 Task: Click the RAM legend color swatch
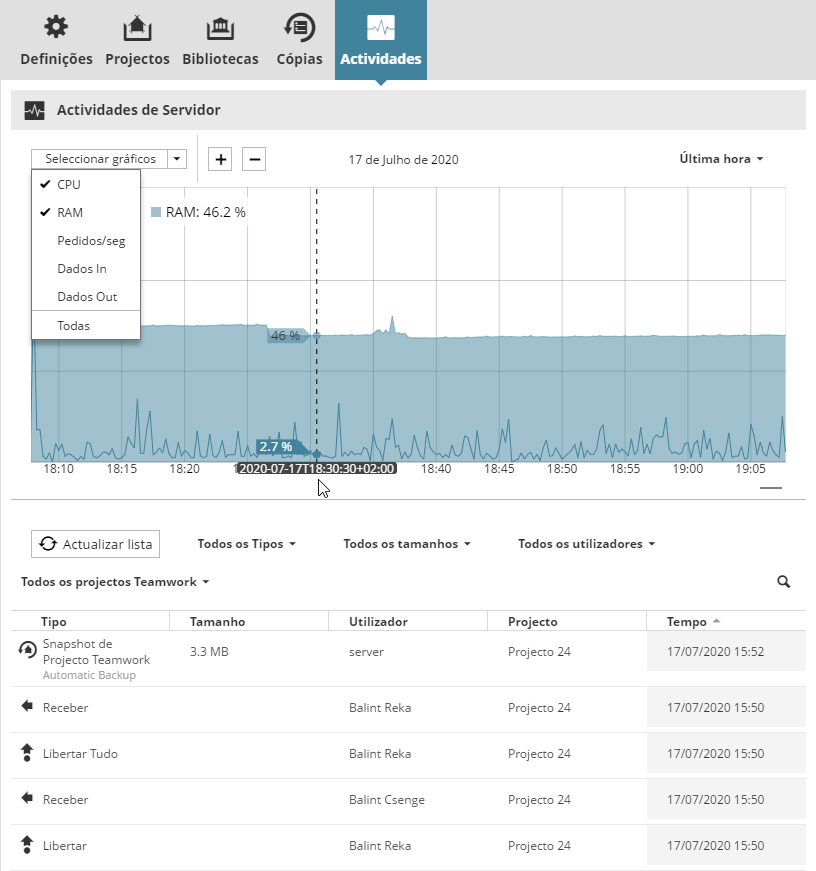pyautogui.click(x=156, y=212)
